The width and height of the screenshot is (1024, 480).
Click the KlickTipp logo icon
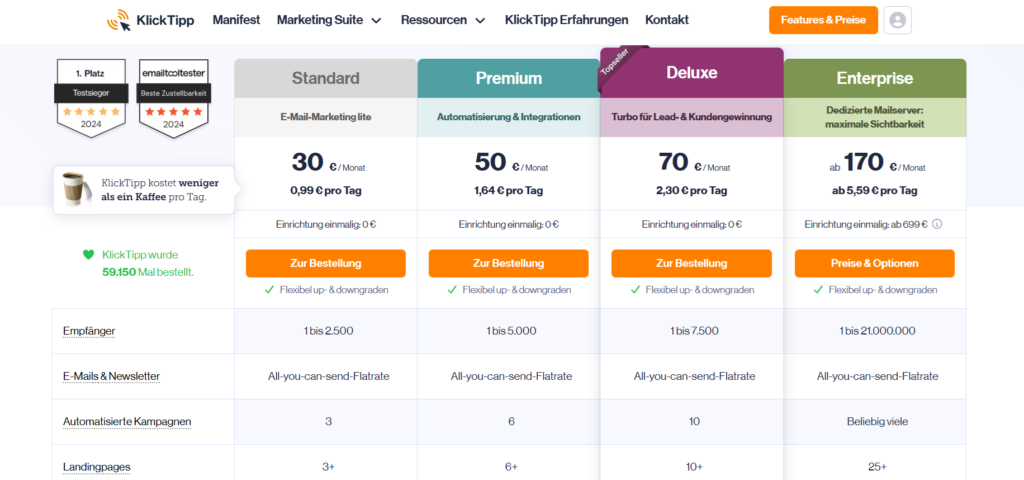pos(118,20)
